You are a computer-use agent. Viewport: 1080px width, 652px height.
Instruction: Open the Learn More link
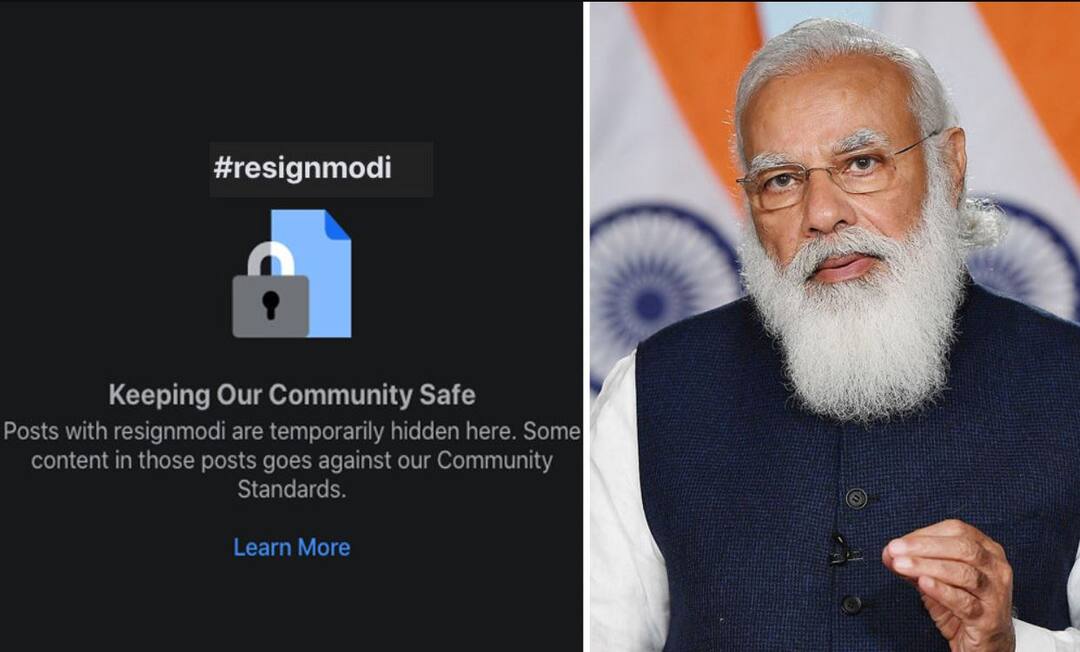(x=291, y=547)
